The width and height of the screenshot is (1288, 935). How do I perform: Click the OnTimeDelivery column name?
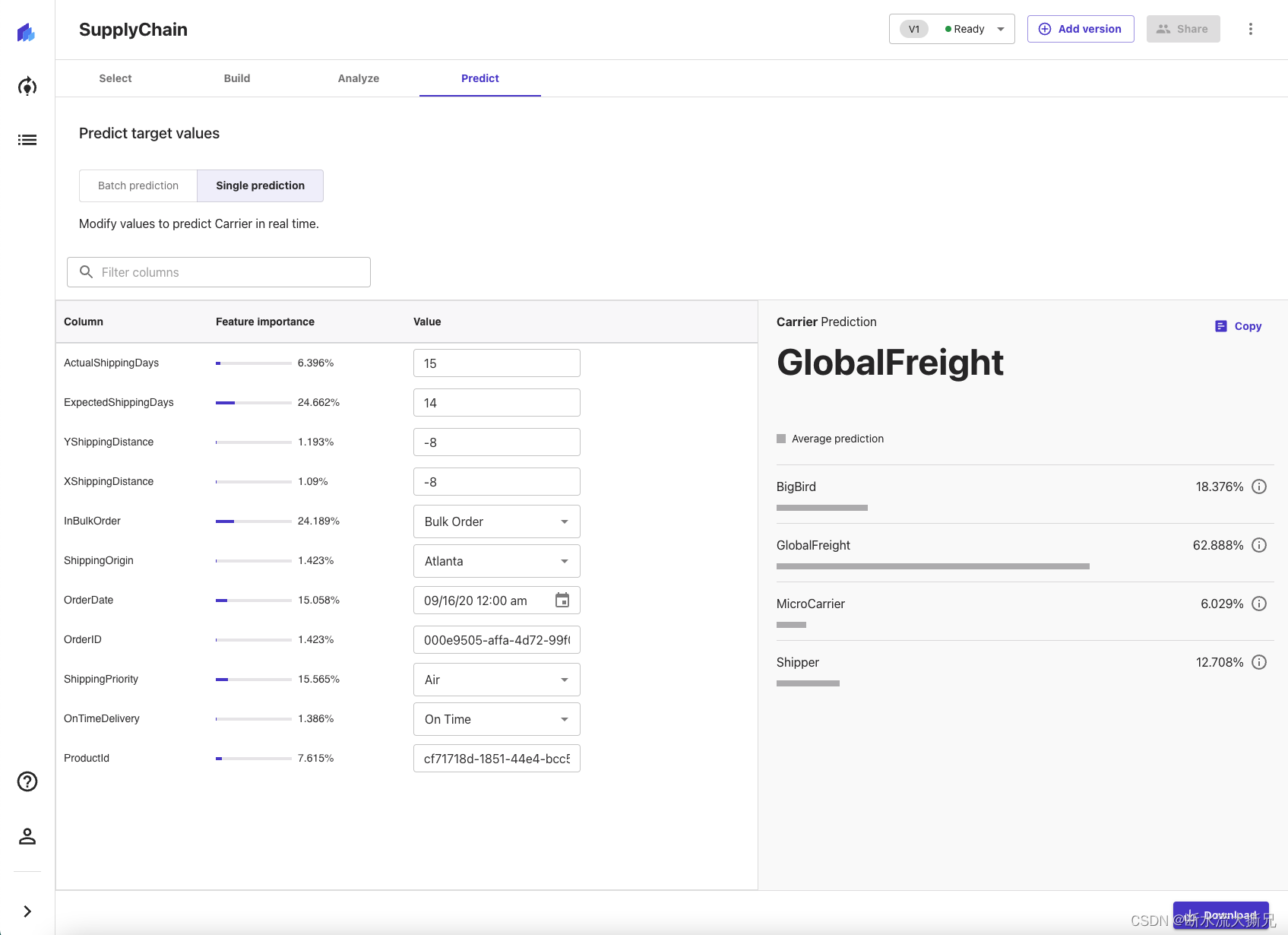point(102,718)
